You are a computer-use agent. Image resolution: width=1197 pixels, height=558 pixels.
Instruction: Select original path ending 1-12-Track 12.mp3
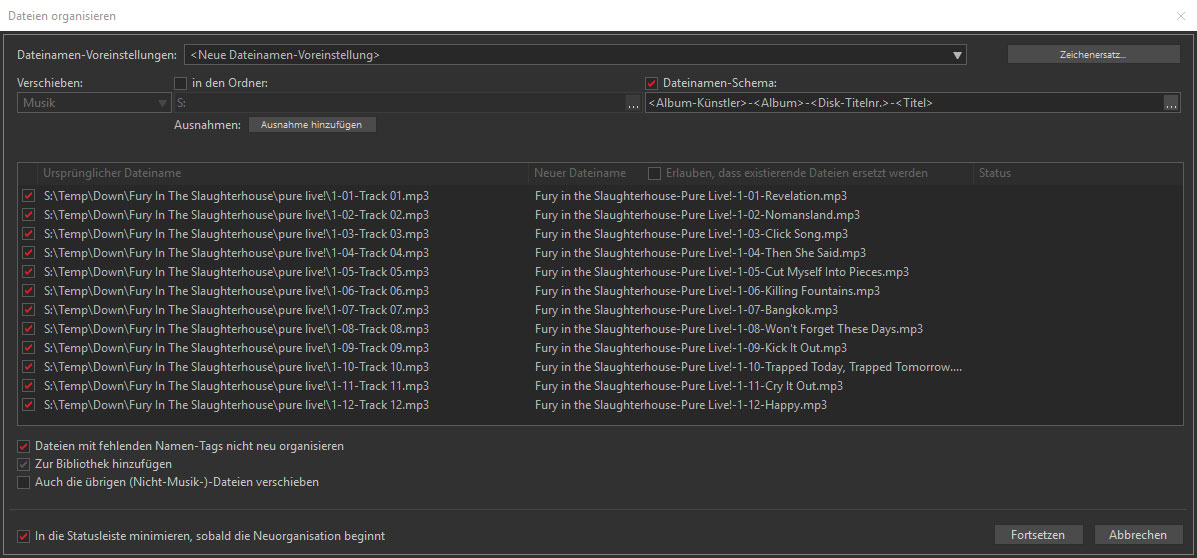[x=237, y=405]
